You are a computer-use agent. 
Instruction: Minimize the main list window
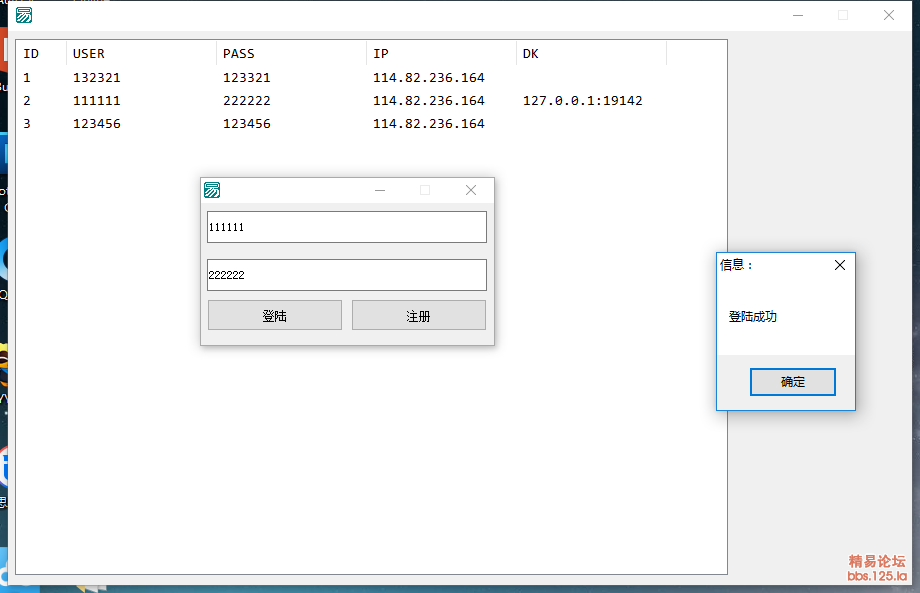pos(798,15)
